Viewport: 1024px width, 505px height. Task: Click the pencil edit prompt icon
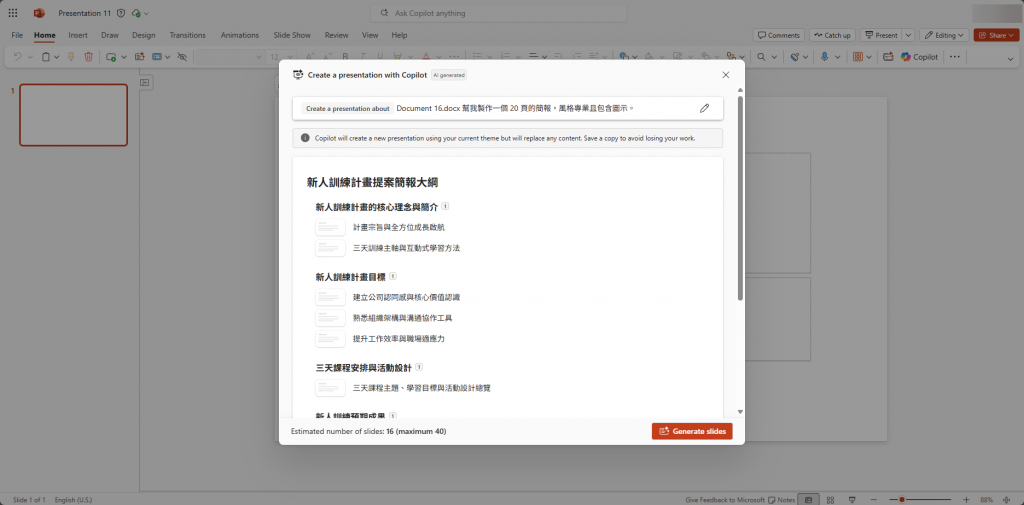[704, 108]
